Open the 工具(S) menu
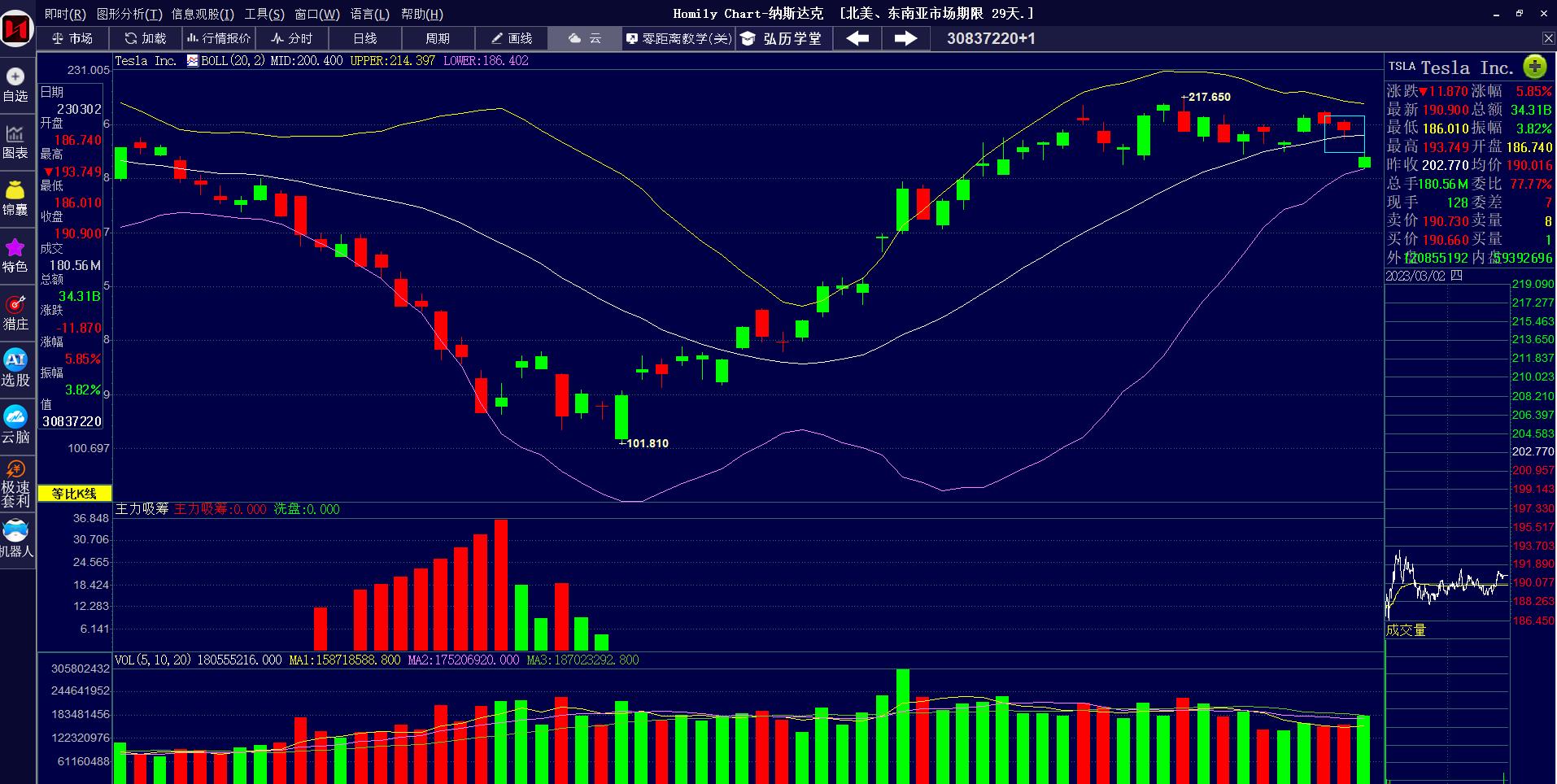 click(264, 14)
